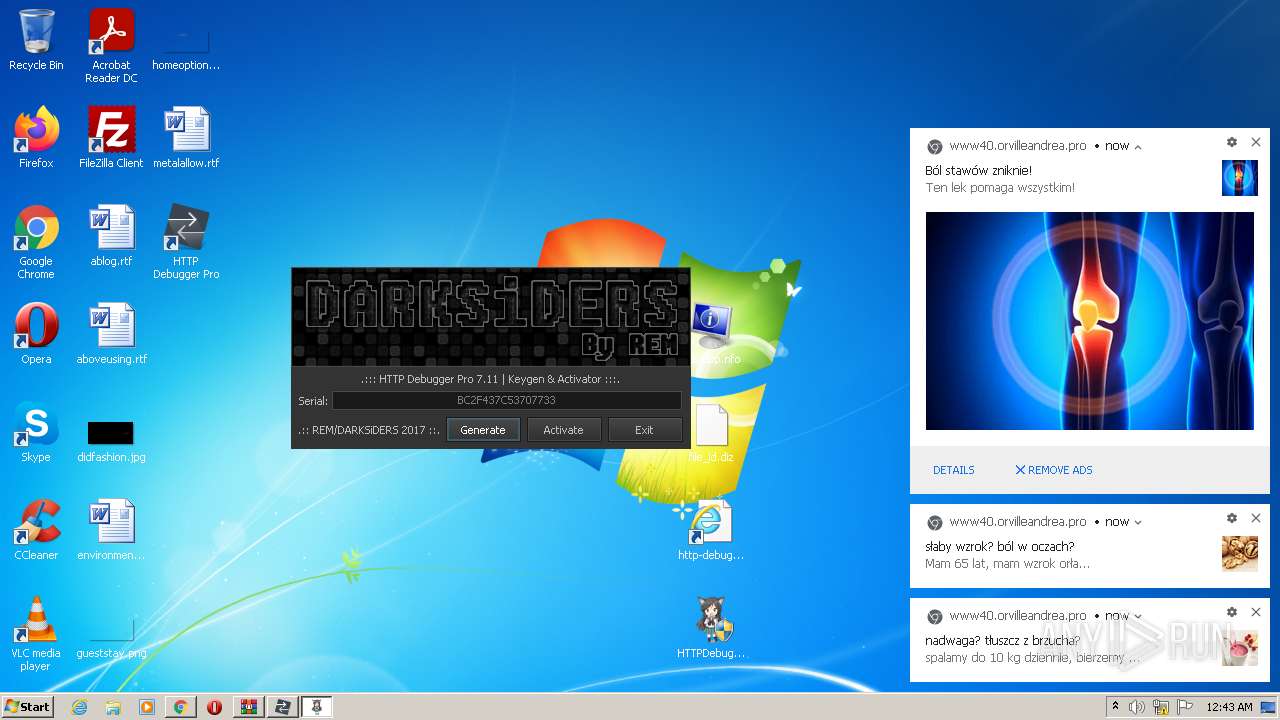Select ablog.rtf document icon
Viewport: 1280px width, 720px height.
pos(111,235)
